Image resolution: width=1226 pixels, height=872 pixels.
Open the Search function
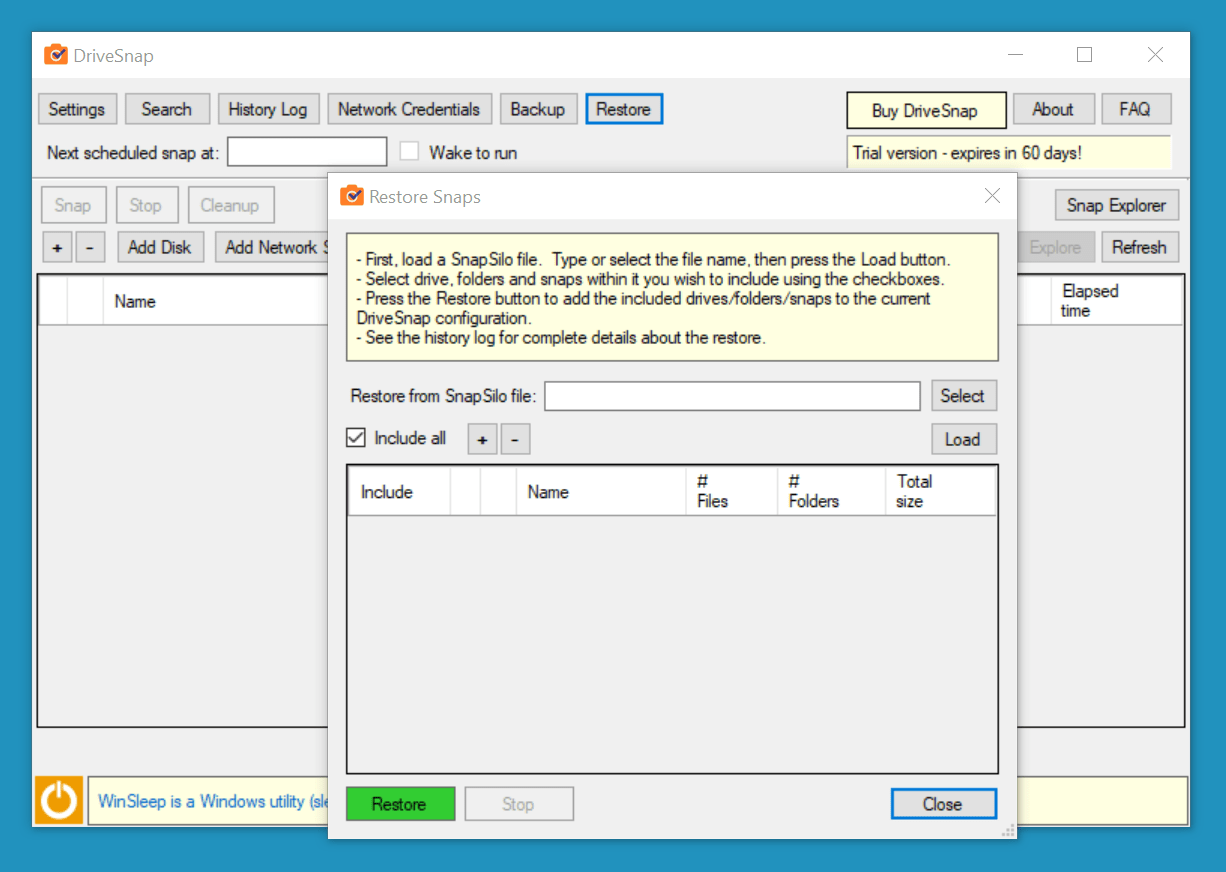click(x=167, y=109)
